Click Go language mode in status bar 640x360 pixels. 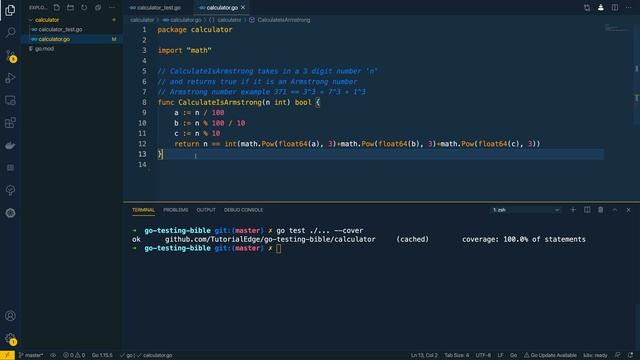point(513,355)
